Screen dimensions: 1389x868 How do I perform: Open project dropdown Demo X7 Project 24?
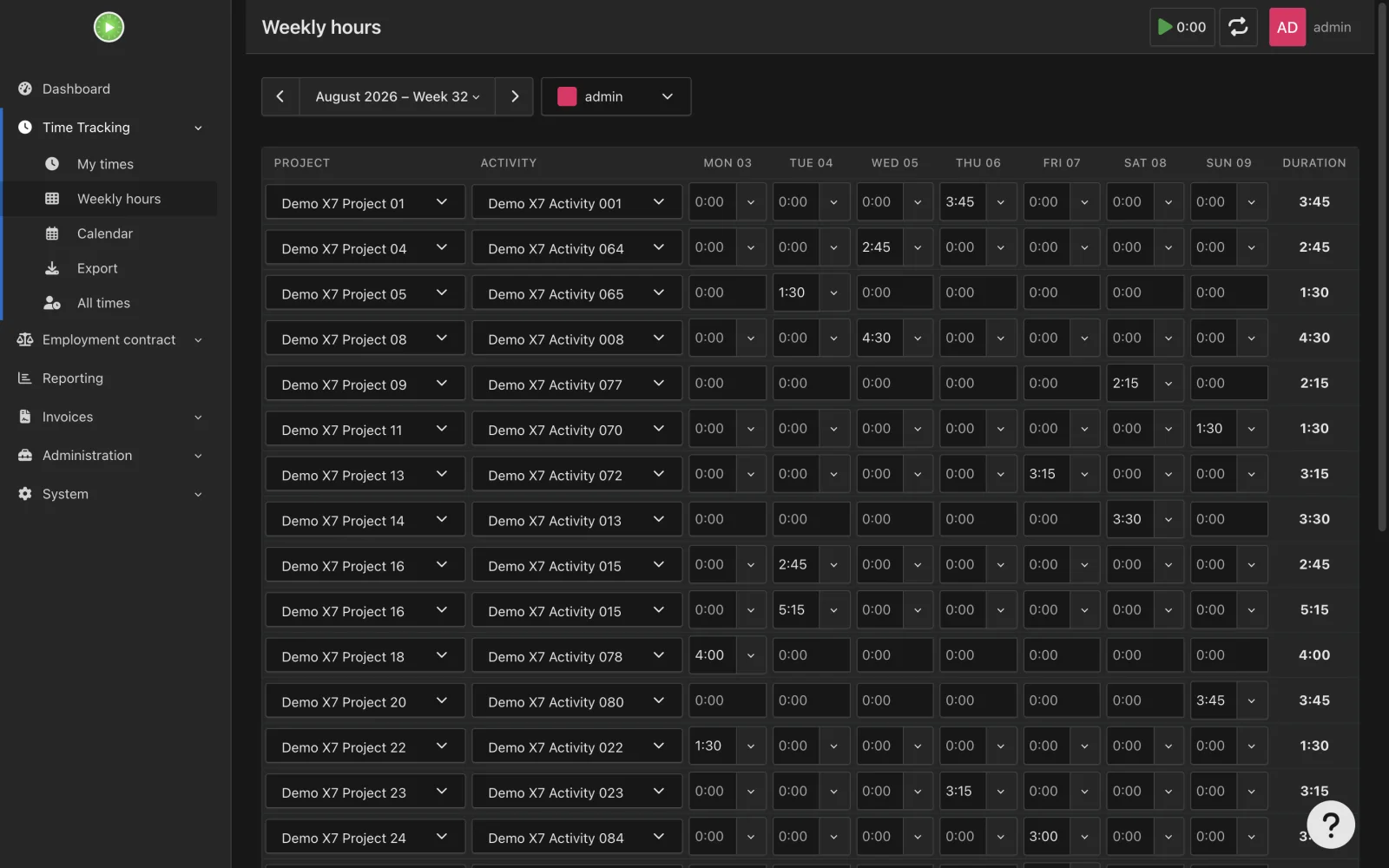[365, 838]
